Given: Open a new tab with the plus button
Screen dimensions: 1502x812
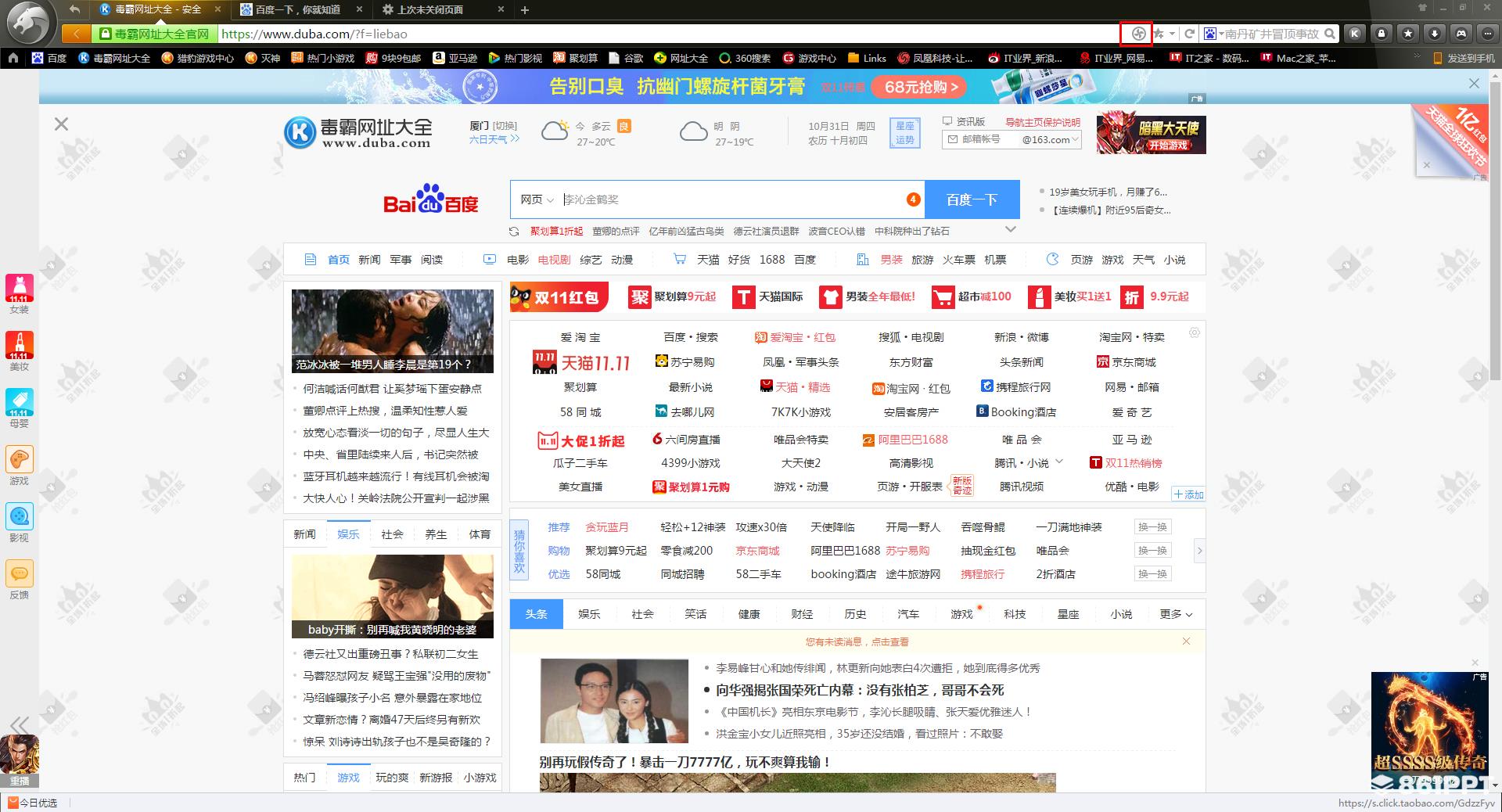Looking at the screenshot, I should point(525,9).
